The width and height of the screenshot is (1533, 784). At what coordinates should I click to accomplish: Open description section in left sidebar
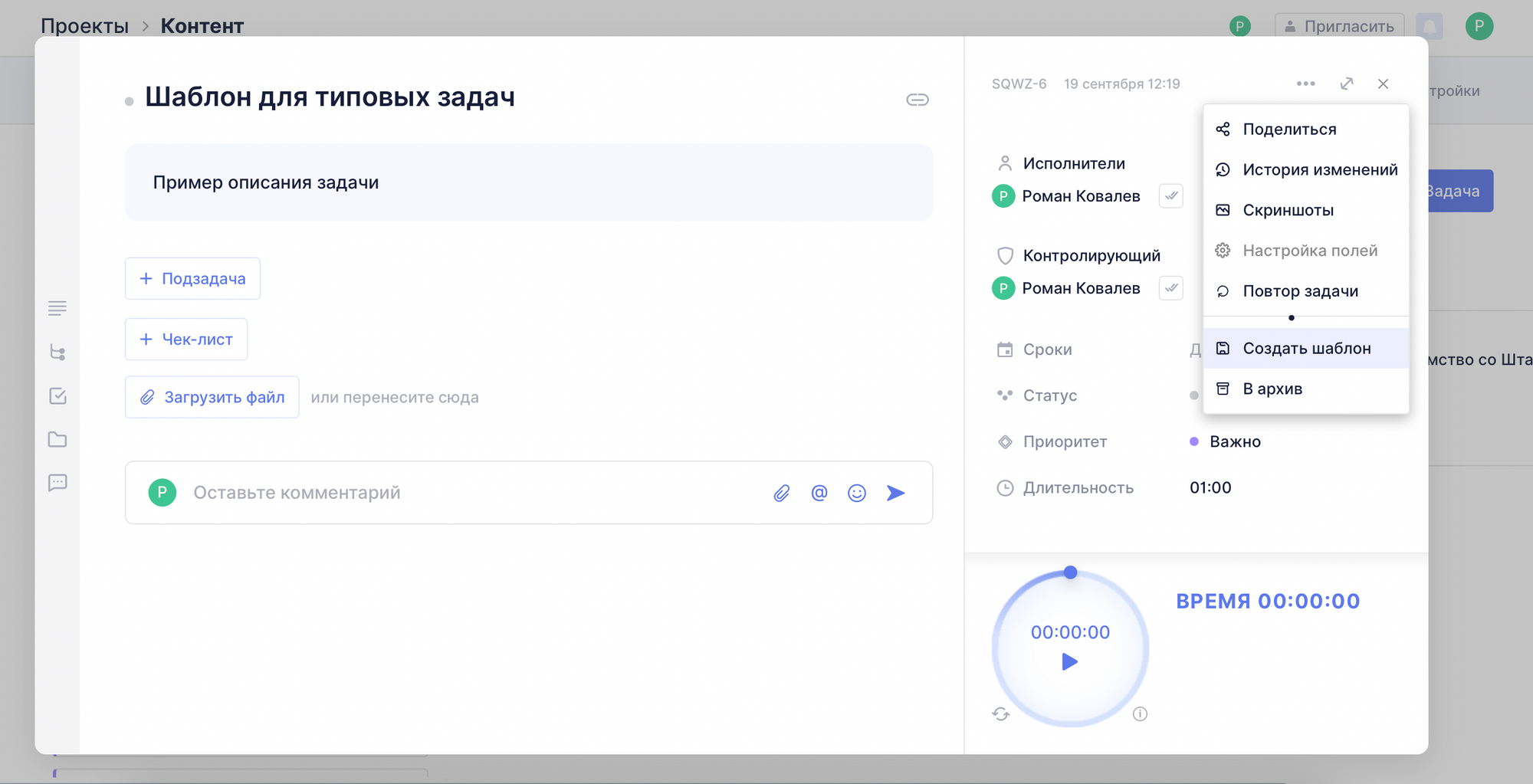coord(57,308)
